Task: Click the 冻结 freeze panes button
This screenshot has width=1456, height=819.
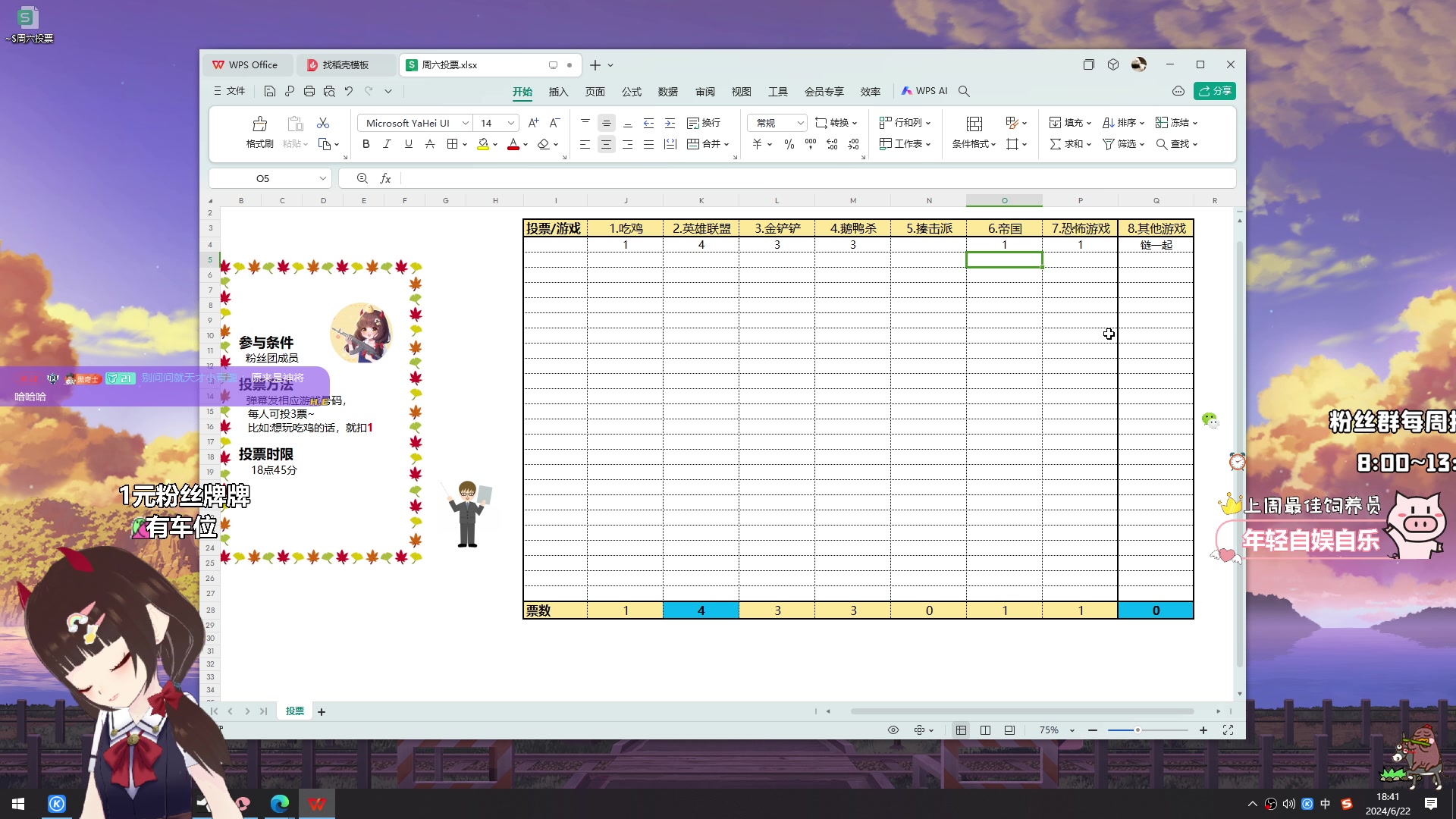Action: [1176, 123]
